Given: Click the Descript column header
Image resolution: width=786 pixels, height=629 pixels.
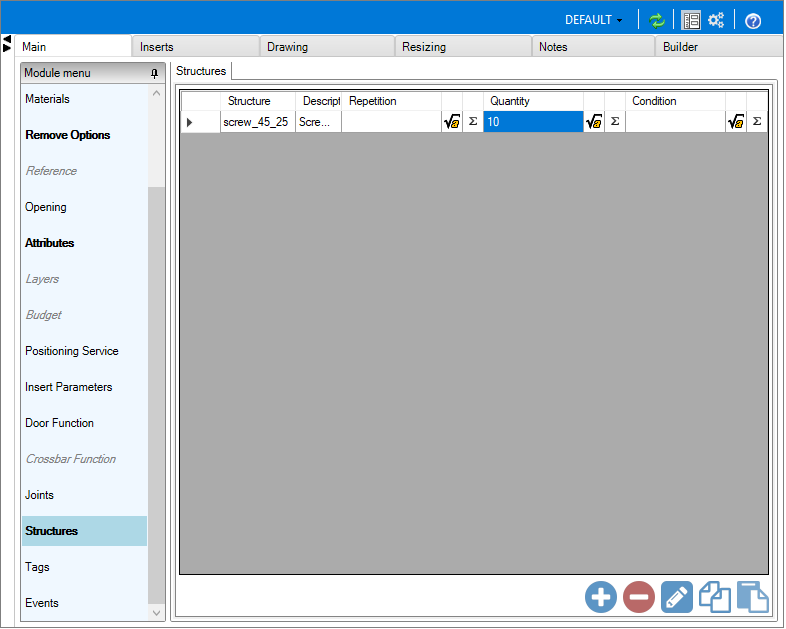Looking at the screenshot, I should [x=318, y=101].
